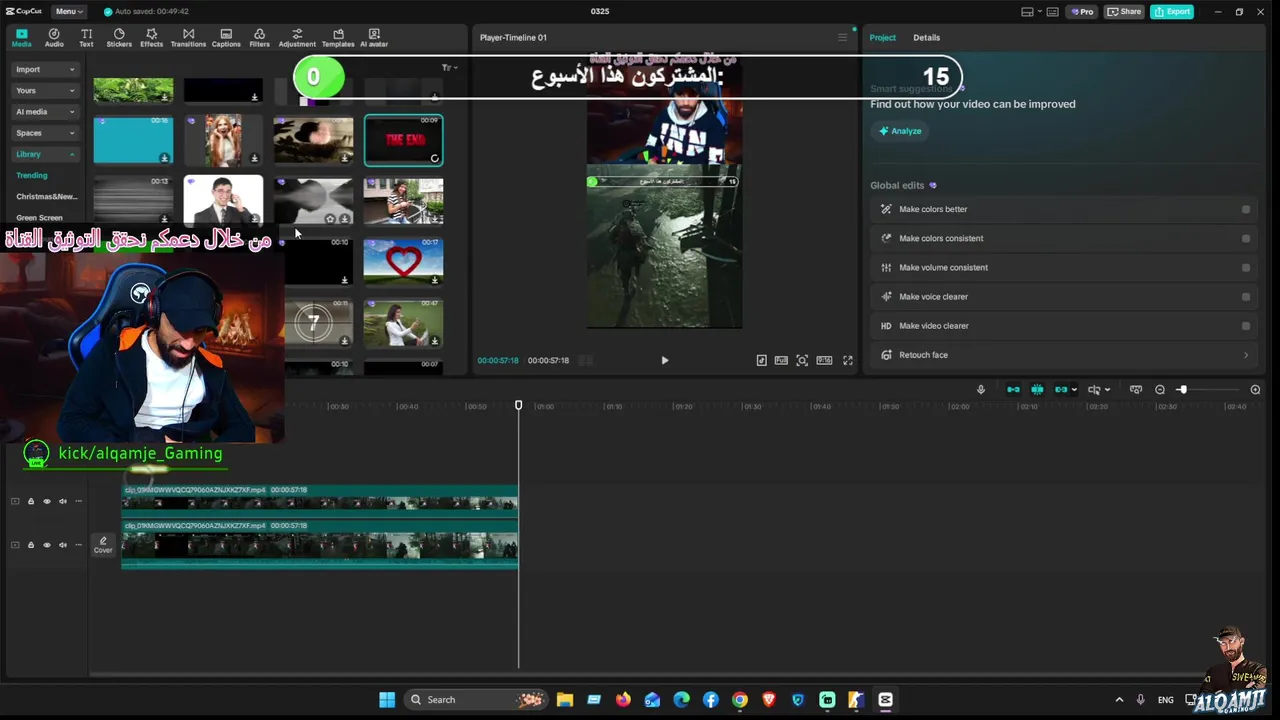This screenshot has width=1280, height=720.
Task: Click the taskbar Search box
Action: pyautogui.click(x=474, y=700)
